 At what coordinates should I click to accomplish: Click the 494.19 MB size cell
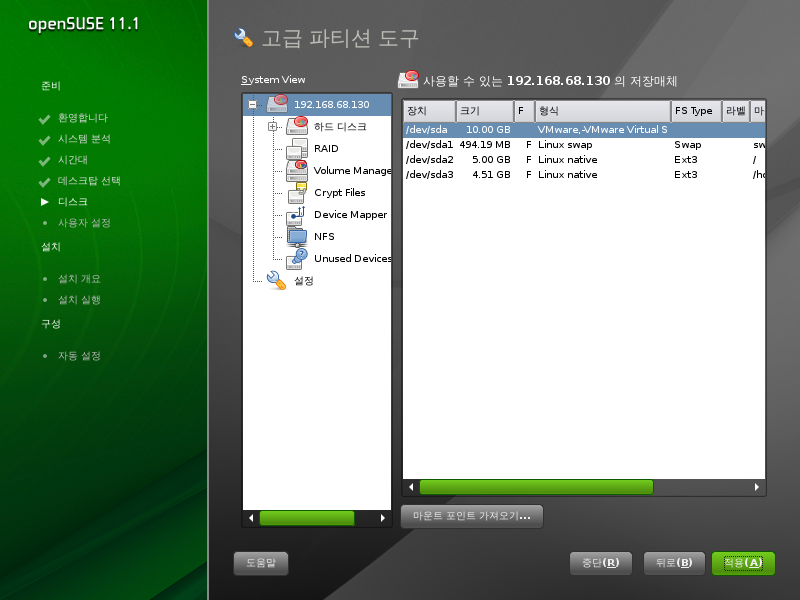485,144
